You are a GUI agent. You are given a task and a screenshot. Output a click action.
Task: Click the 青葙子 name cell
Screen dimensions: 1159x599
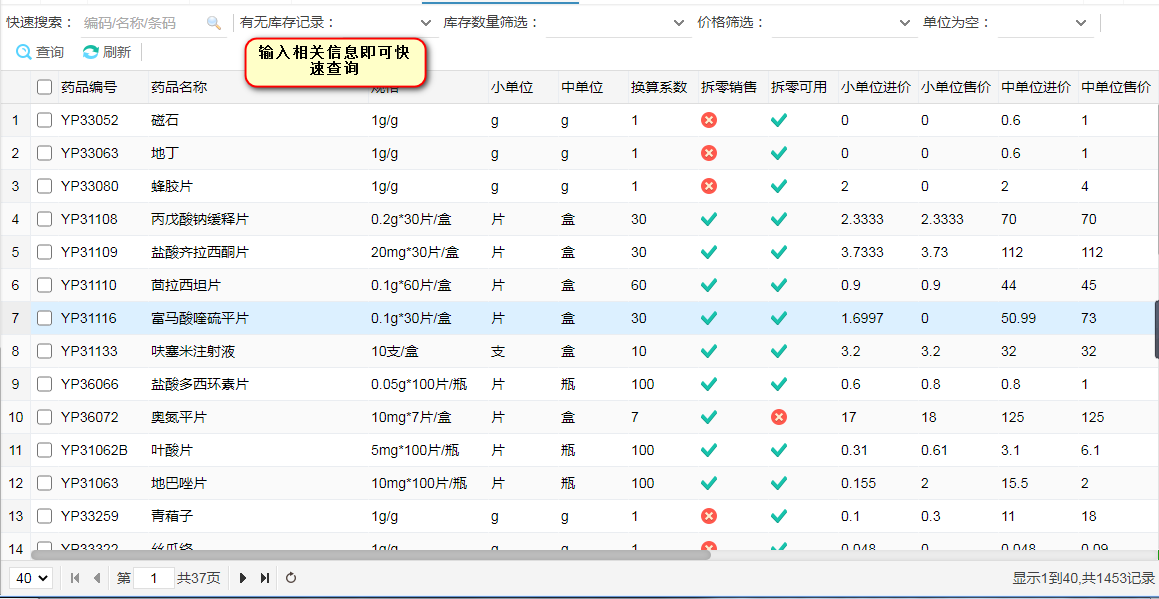(171, 515)
